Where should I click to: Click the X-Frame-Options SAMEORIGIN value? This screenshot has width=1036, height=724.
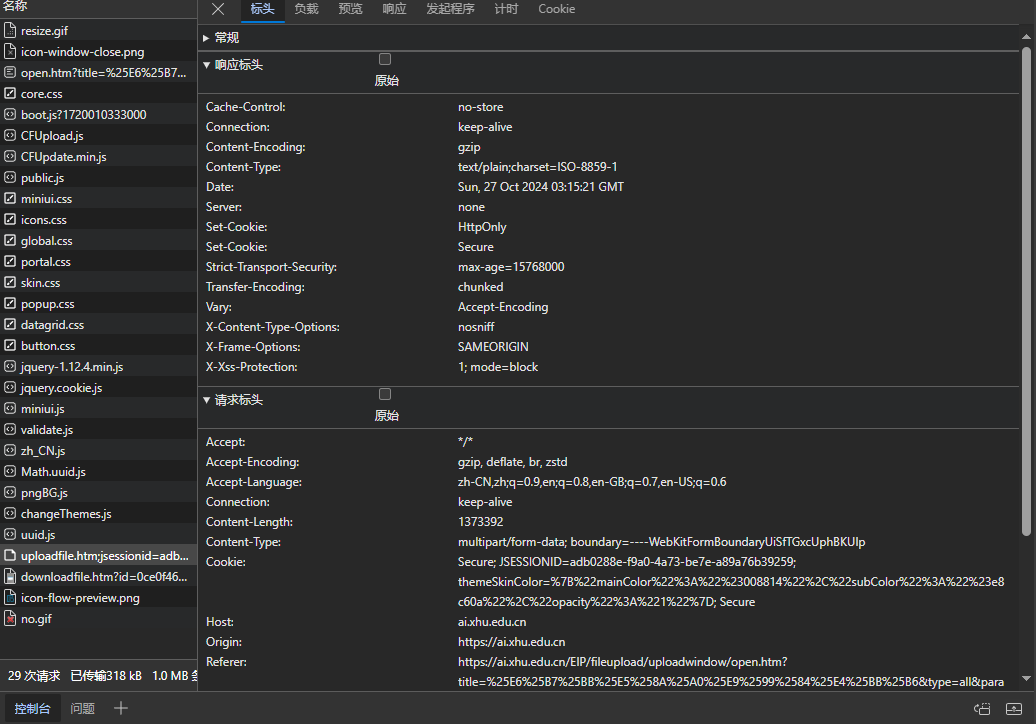tap(493, 347)
